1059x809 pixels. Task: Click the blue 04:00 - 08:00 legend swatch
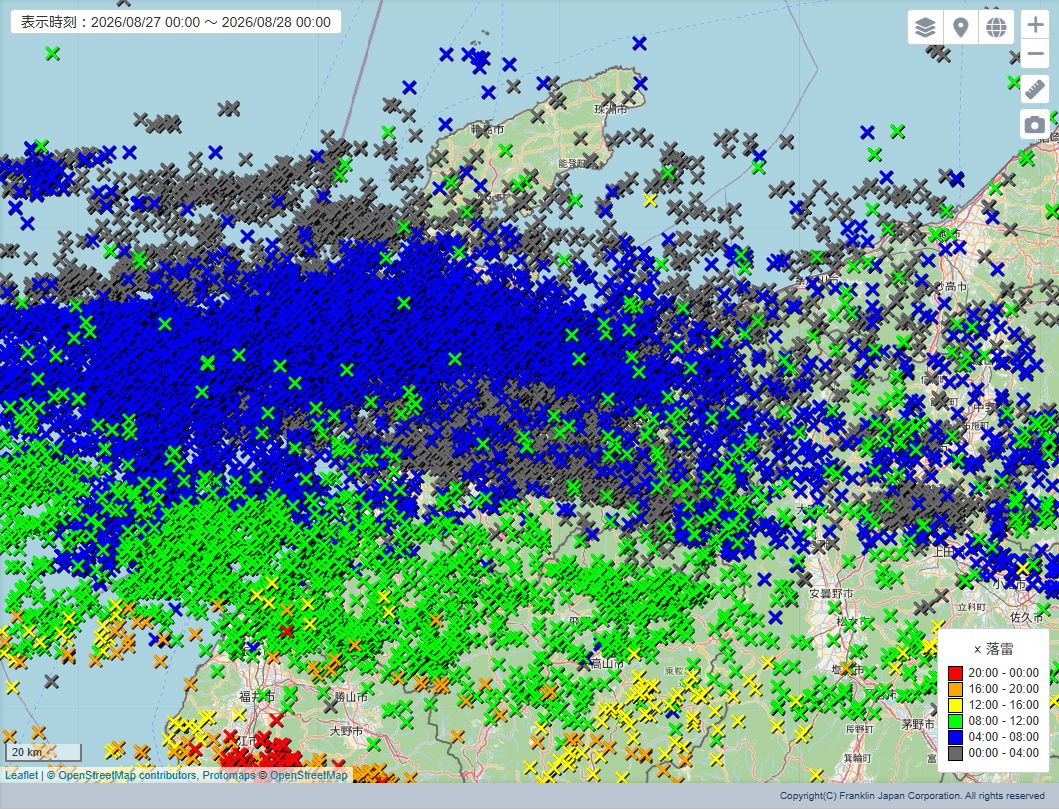(x=955, y=737)
